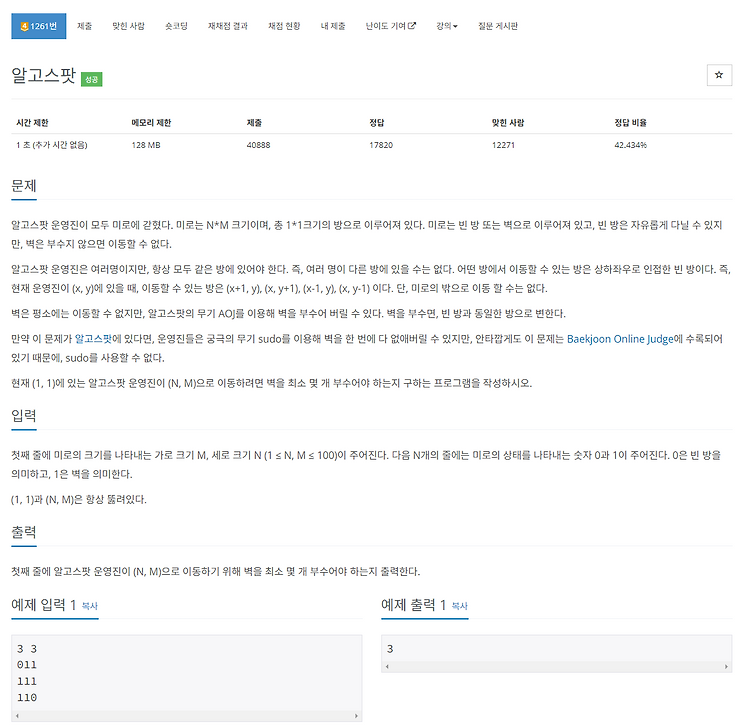Open the 1261번 problem tab
750x727 pixels.
(39, 26)
